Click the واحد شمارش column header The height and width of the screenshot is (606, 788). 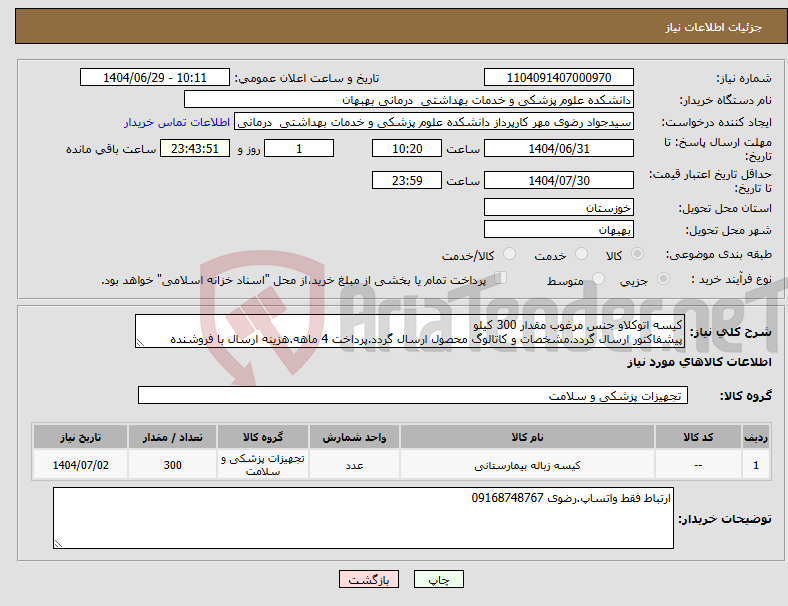354,437
